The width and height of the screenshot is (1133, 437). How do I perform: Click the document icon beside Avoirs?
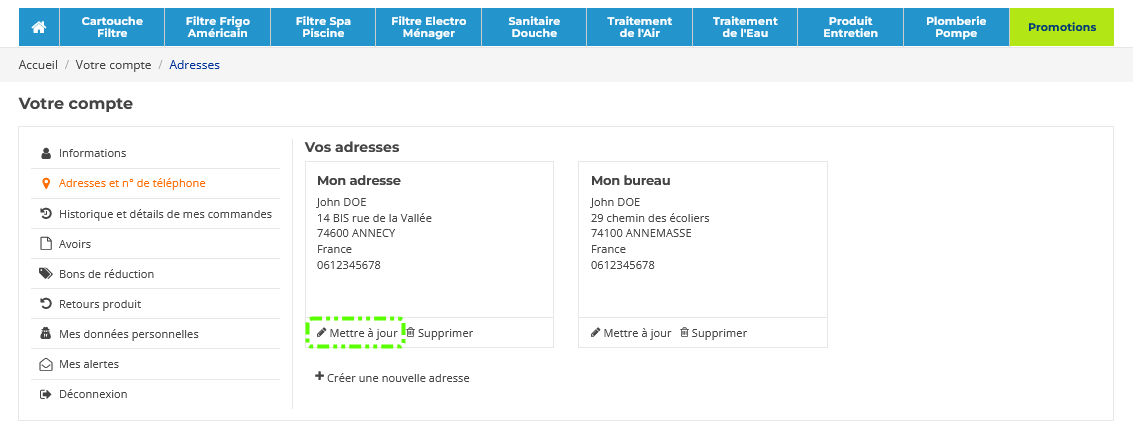tap(46, 243)
